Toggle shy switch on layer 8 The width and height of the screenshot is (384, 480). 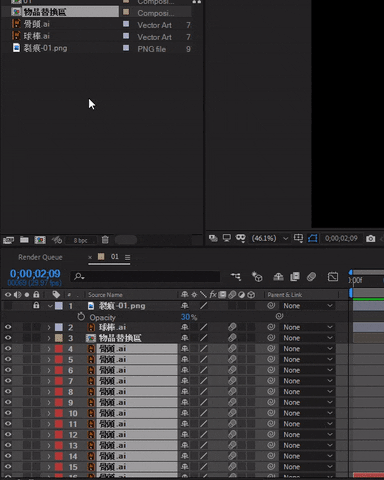tap(184, 392)
